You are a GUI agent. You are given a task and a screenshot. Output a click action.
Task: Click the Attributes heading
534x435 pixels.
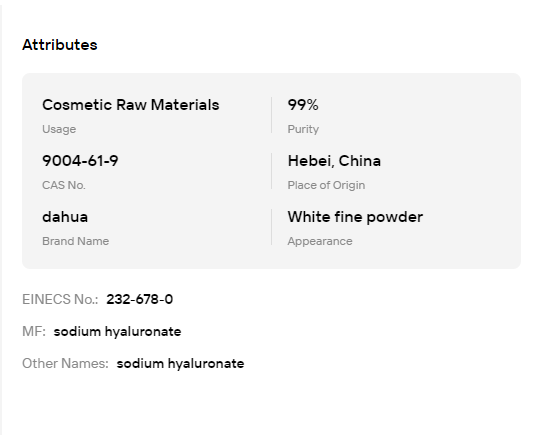pos(60,45)
